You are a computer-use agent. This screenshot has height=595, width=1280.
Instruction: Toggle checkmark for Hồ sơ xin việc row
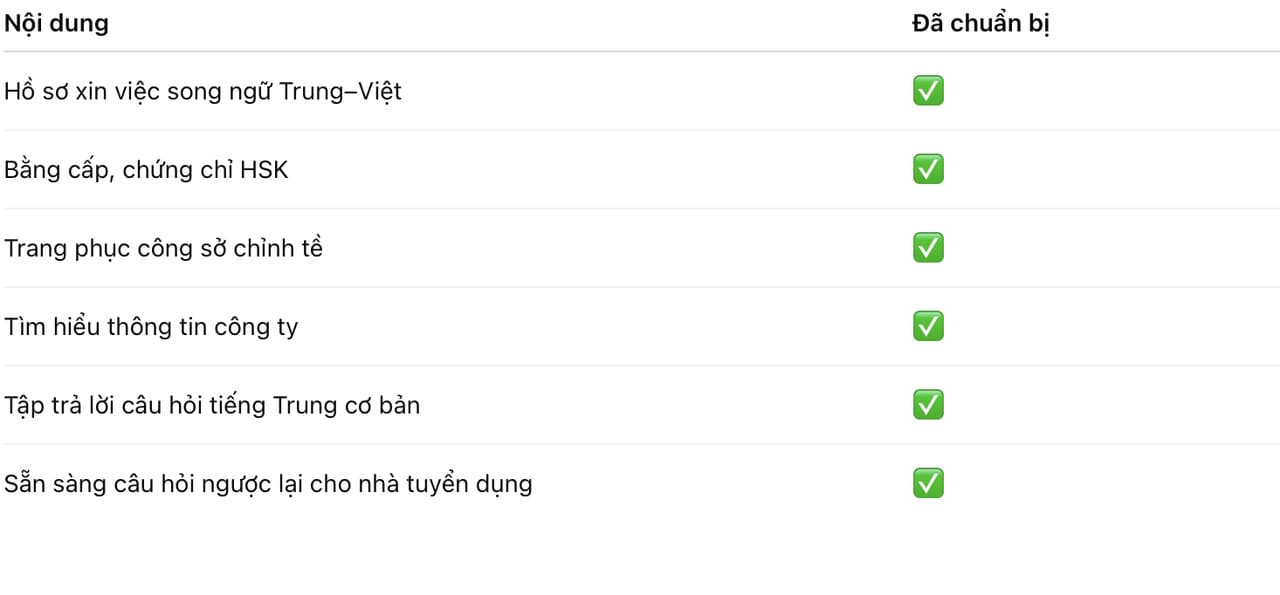click(928, 91)
